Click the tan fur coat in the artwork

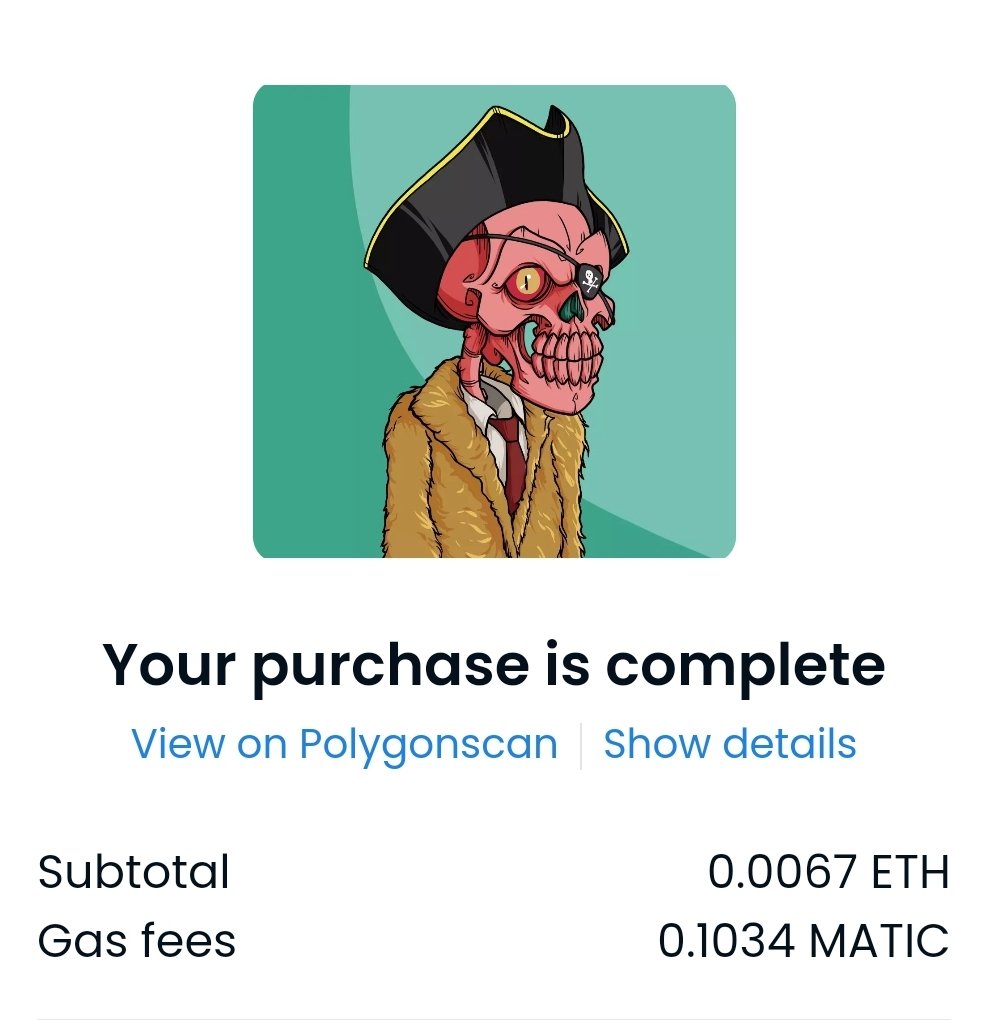point(429,481)
